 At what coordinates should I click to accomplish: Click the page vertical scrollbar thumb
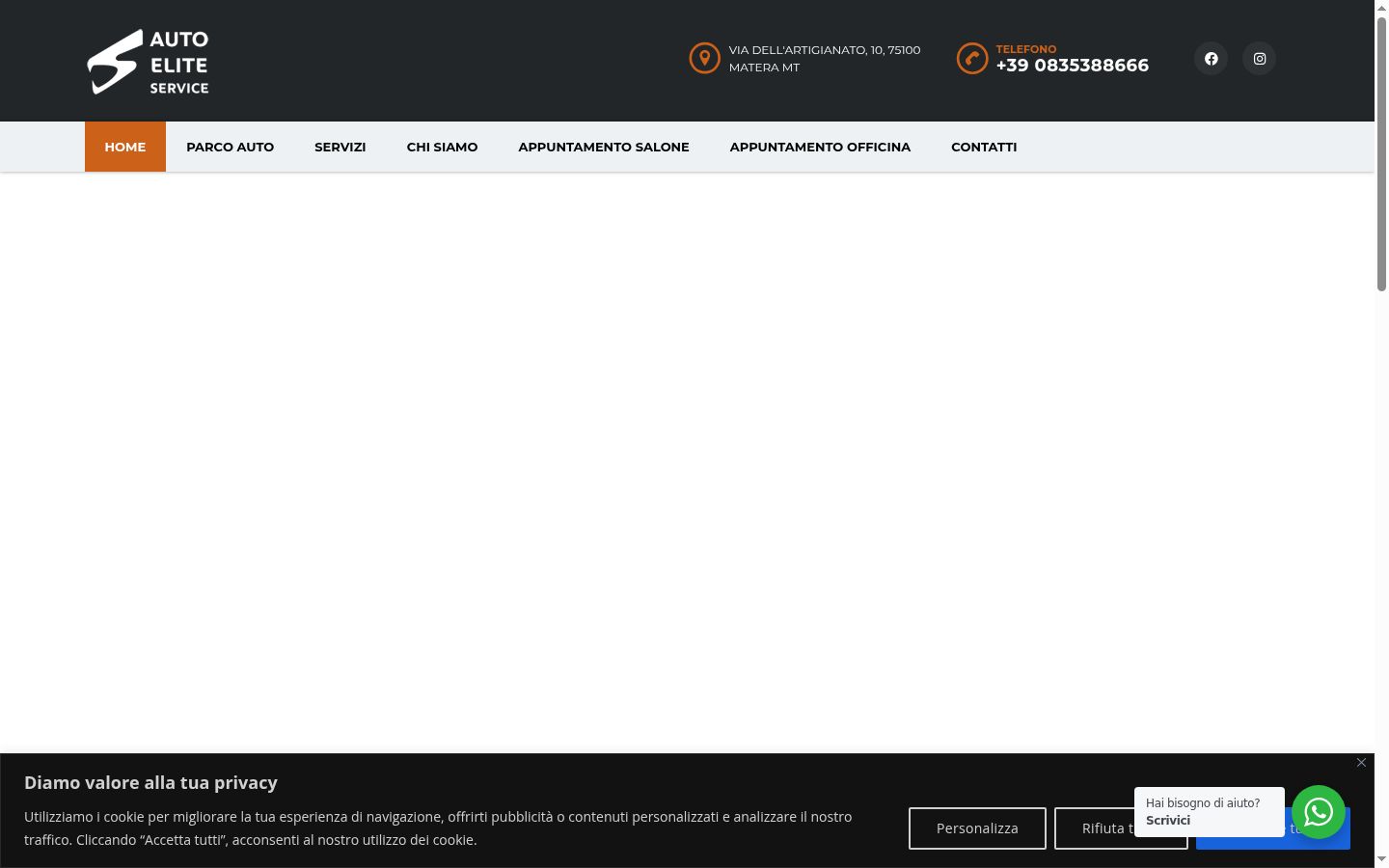tap(1381, 152)
